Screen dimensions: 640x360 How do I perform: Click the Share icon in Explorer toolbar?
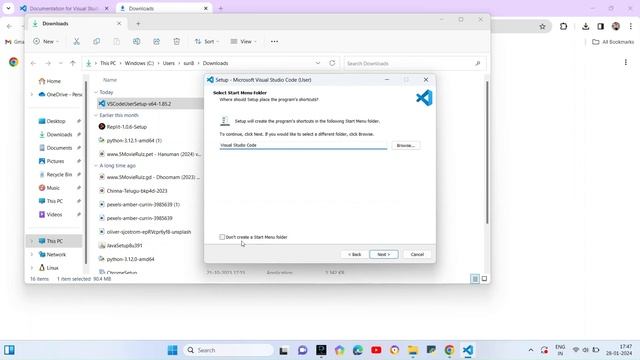[156, 41]
